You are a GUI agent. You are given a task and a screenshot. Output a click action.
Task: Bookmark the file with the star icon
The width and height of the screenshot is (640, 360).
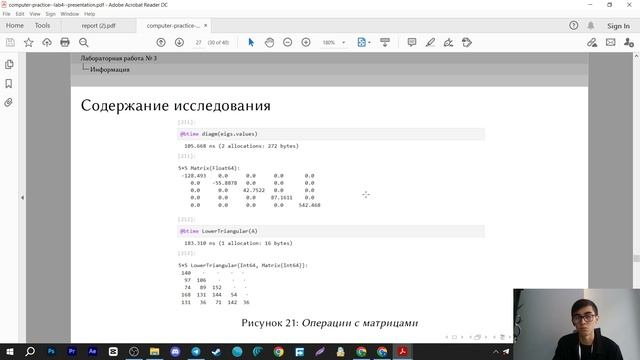(x=29, y=42)
